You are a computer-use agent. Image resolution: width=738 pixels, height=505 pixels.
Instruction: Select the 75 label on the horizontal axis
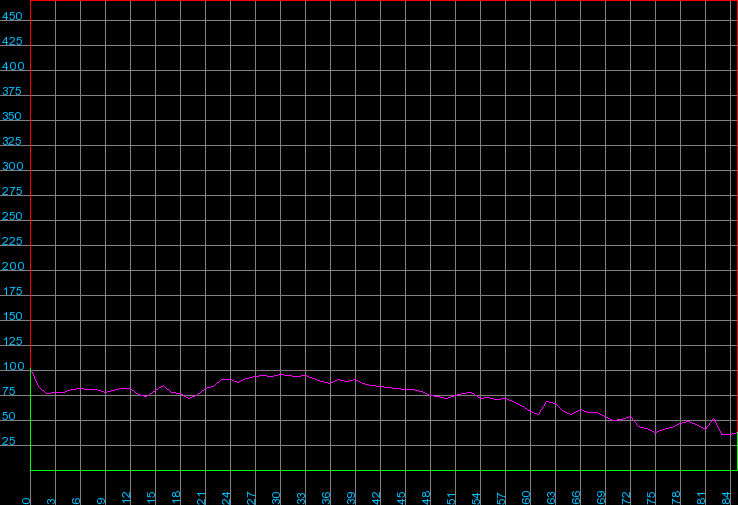coord(650,498)
